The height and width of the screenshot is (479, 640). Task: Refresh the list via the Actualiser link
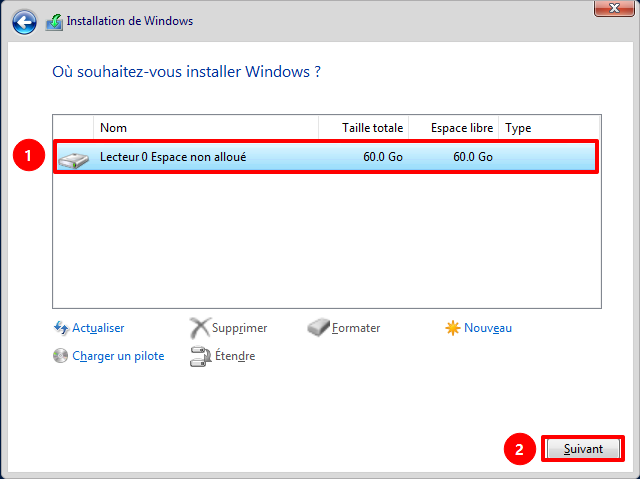[x=98, y=328]
